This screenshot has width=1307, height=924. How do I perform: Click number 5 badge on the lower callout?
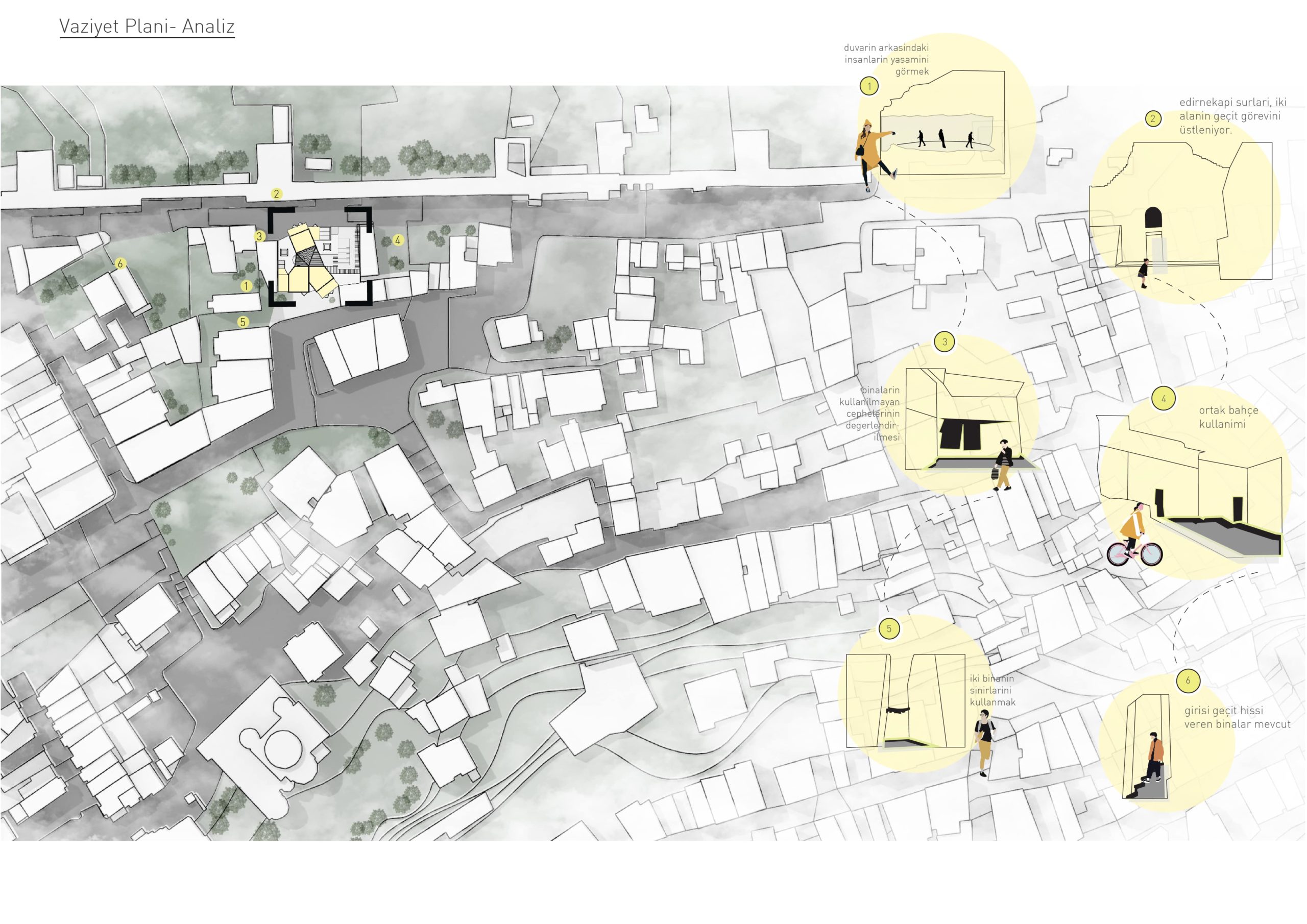[x=889, y=629]
